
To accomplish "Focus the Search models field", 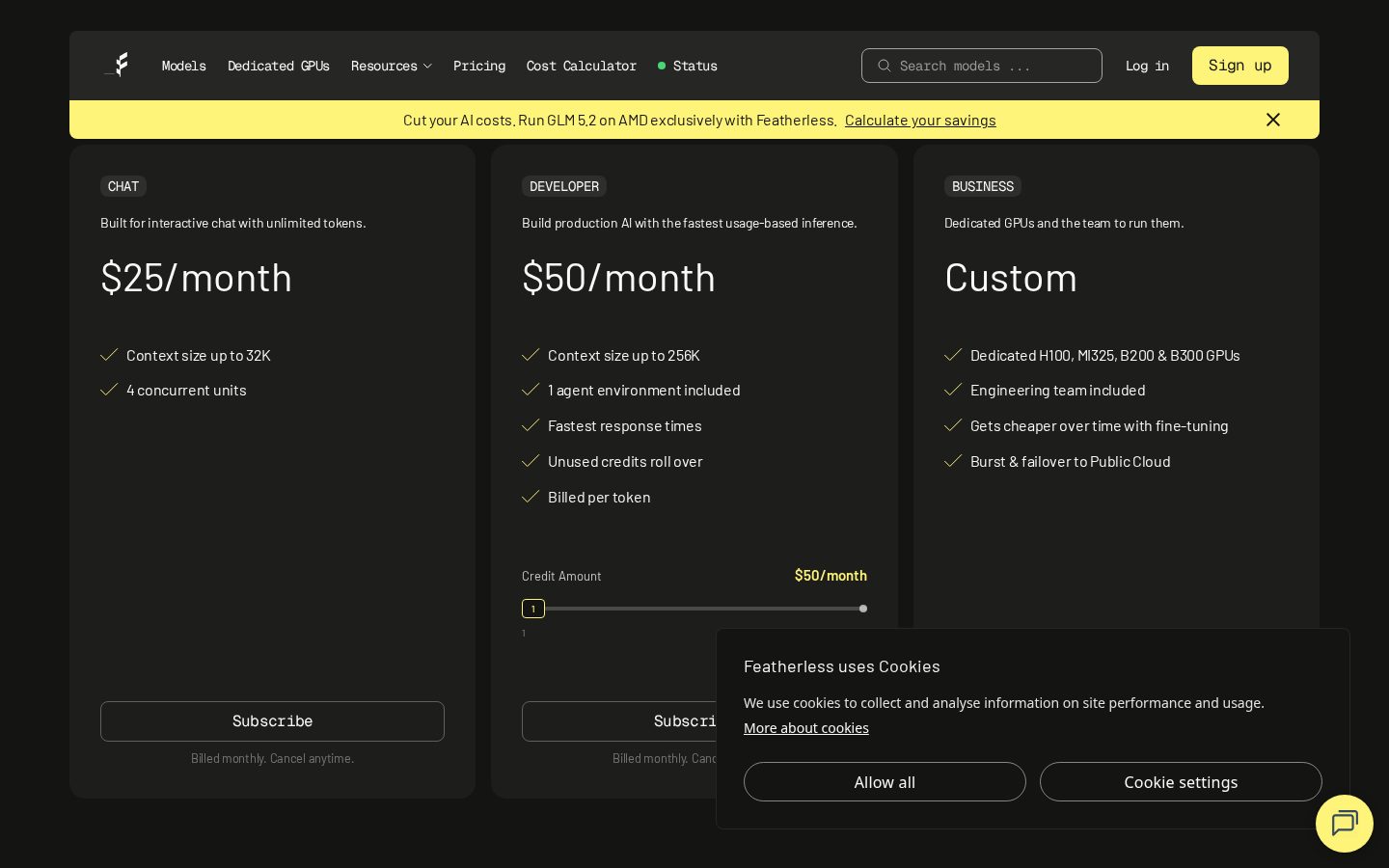I will (x=982, y=66).
